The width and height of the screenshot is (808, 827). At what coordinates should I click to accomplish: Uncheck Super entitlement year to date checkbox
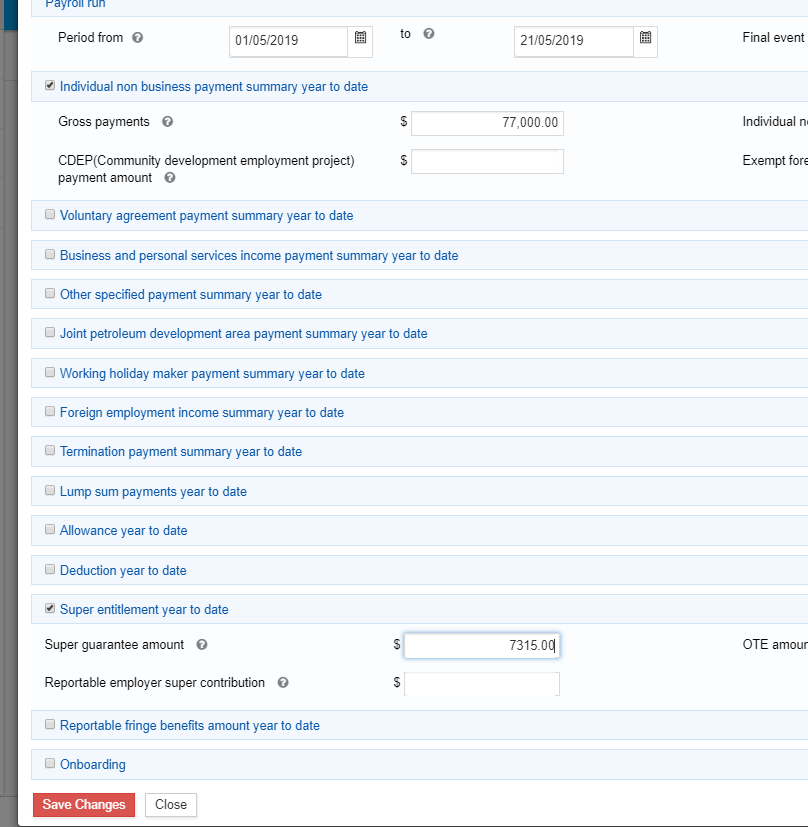point(50,609)
